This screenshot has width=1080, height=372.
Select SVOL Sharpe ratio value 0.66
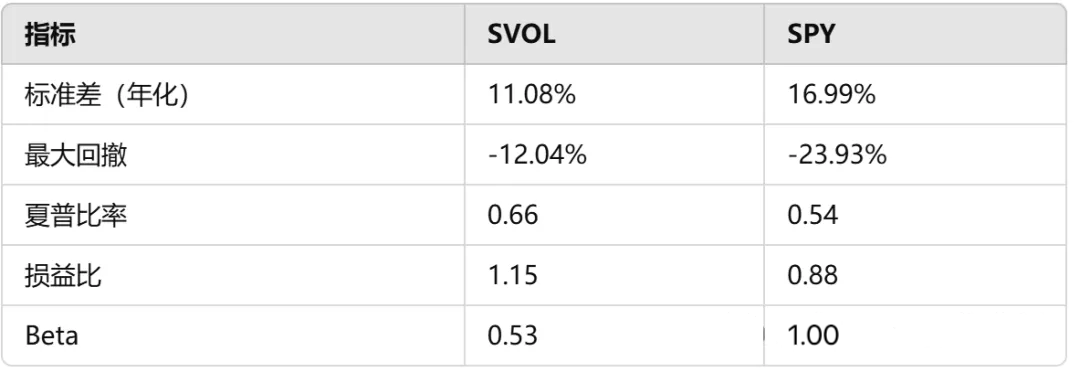tap(512, 216)
